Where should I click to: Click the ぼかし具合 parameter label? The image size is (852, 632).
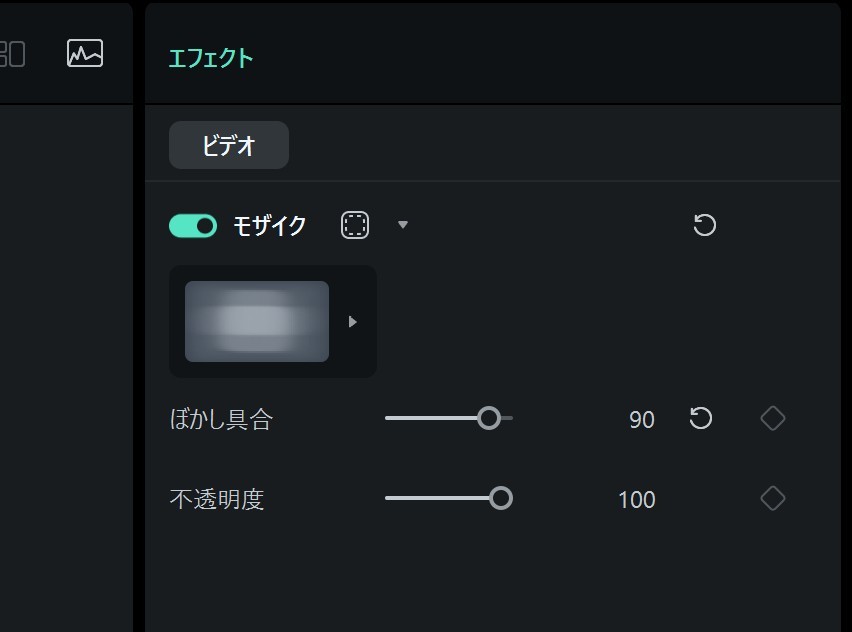tap(221, 420)
